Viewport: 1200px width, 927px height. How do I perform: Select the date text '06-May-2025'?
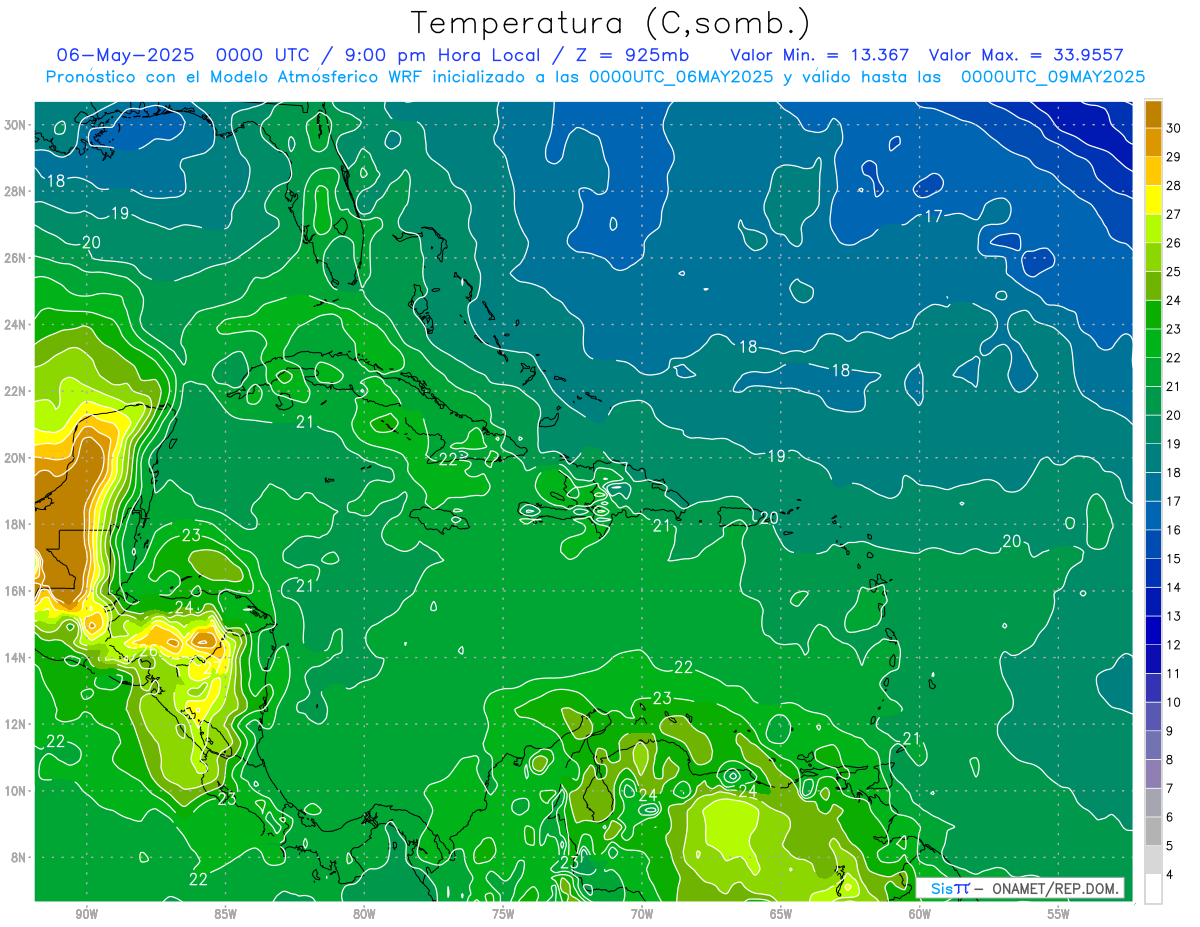click(123, 55)
